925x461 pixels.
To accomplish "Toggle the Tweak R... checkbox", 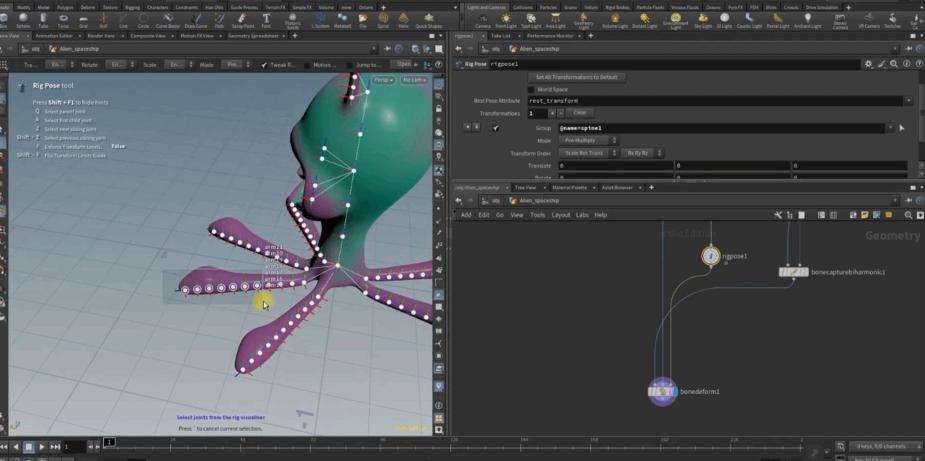I will [x=263, y=64].
